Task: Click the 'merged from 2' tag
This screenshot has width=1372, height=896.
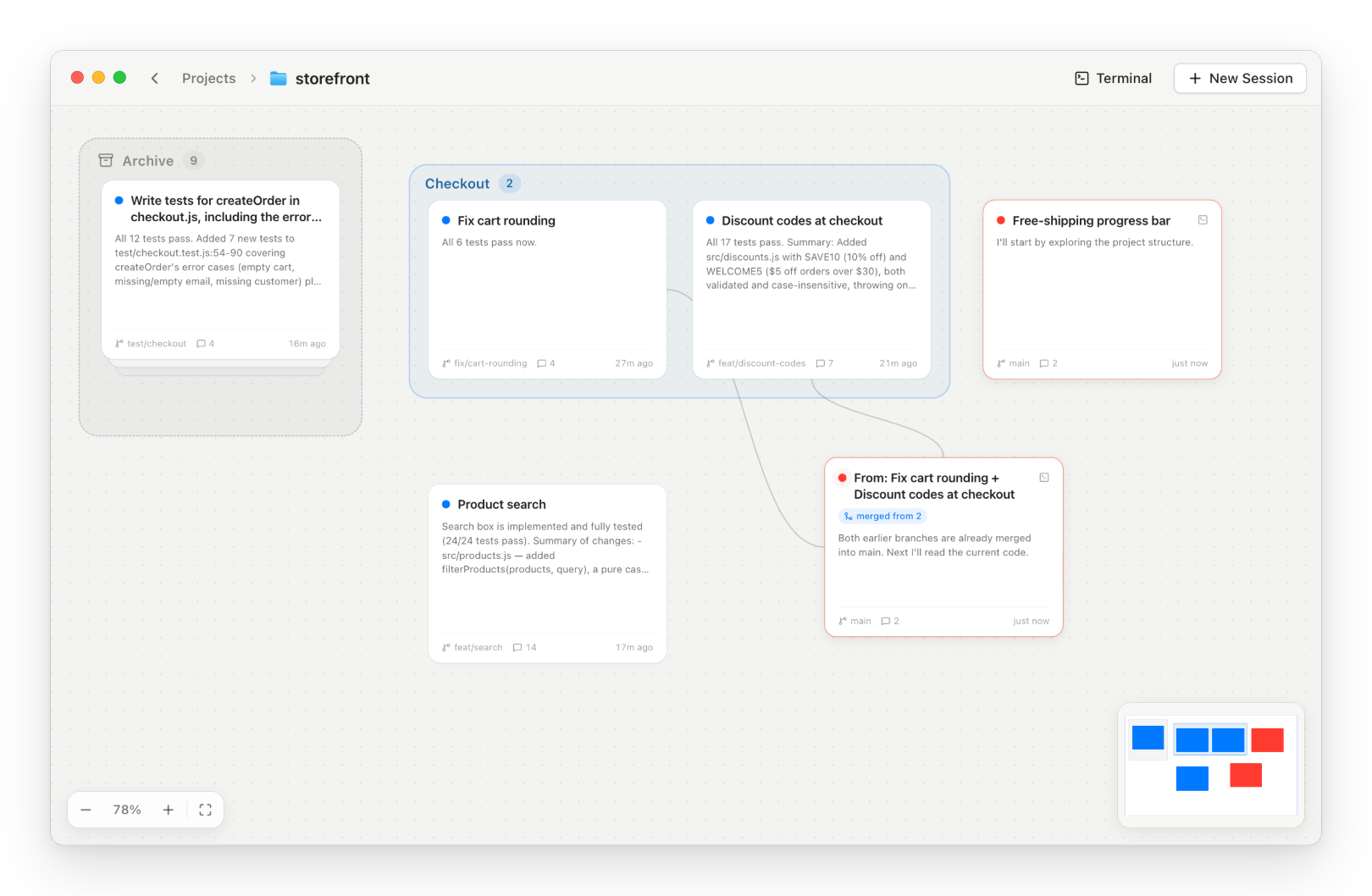Action: [882, 516]
